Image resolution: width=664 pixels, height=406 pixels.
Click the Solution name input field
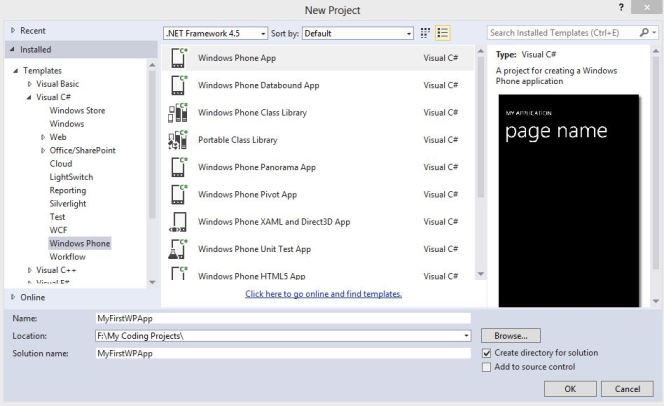(283, 354)
